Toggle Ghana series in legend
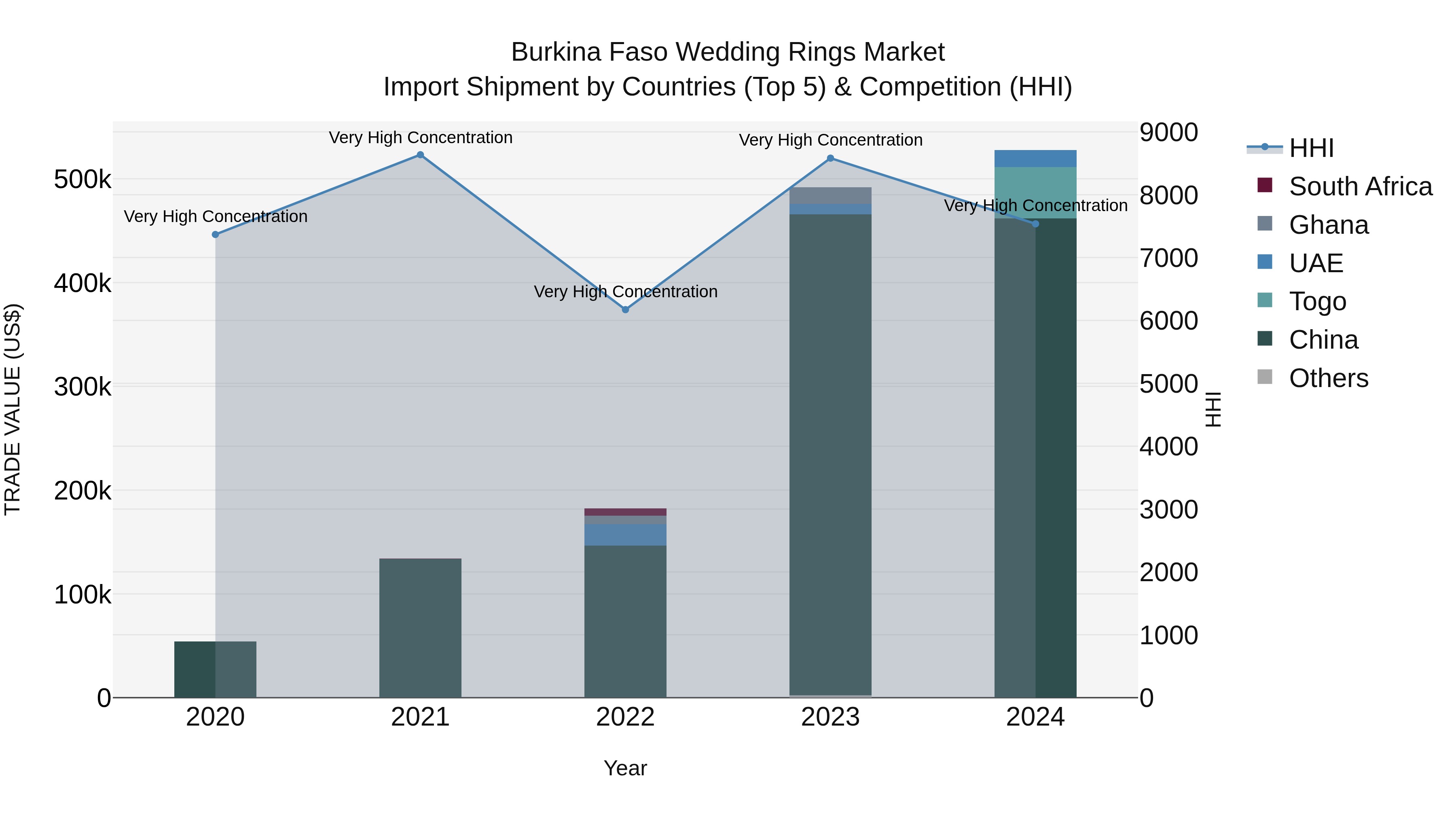Image resolution: width=1456 pixels, height=819 pixels. tap(1312, 225)
